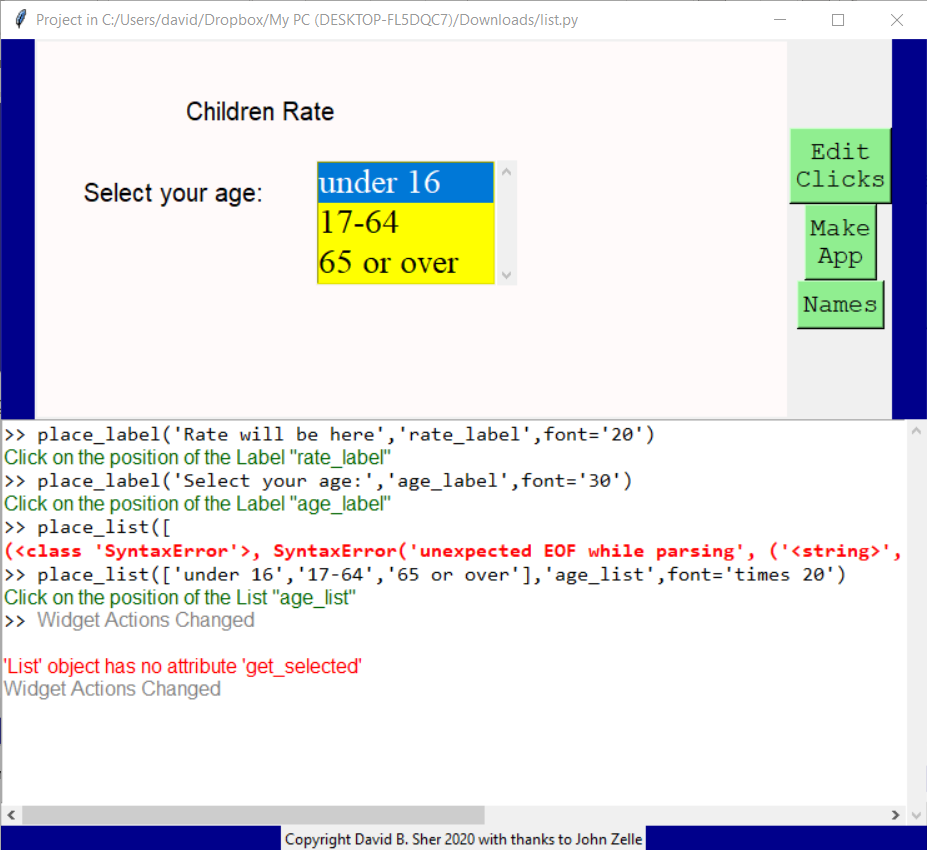The height and width of the screenshot is (850, 927).
Task: Maximize the list.py project window
Action: pos(838,20)
